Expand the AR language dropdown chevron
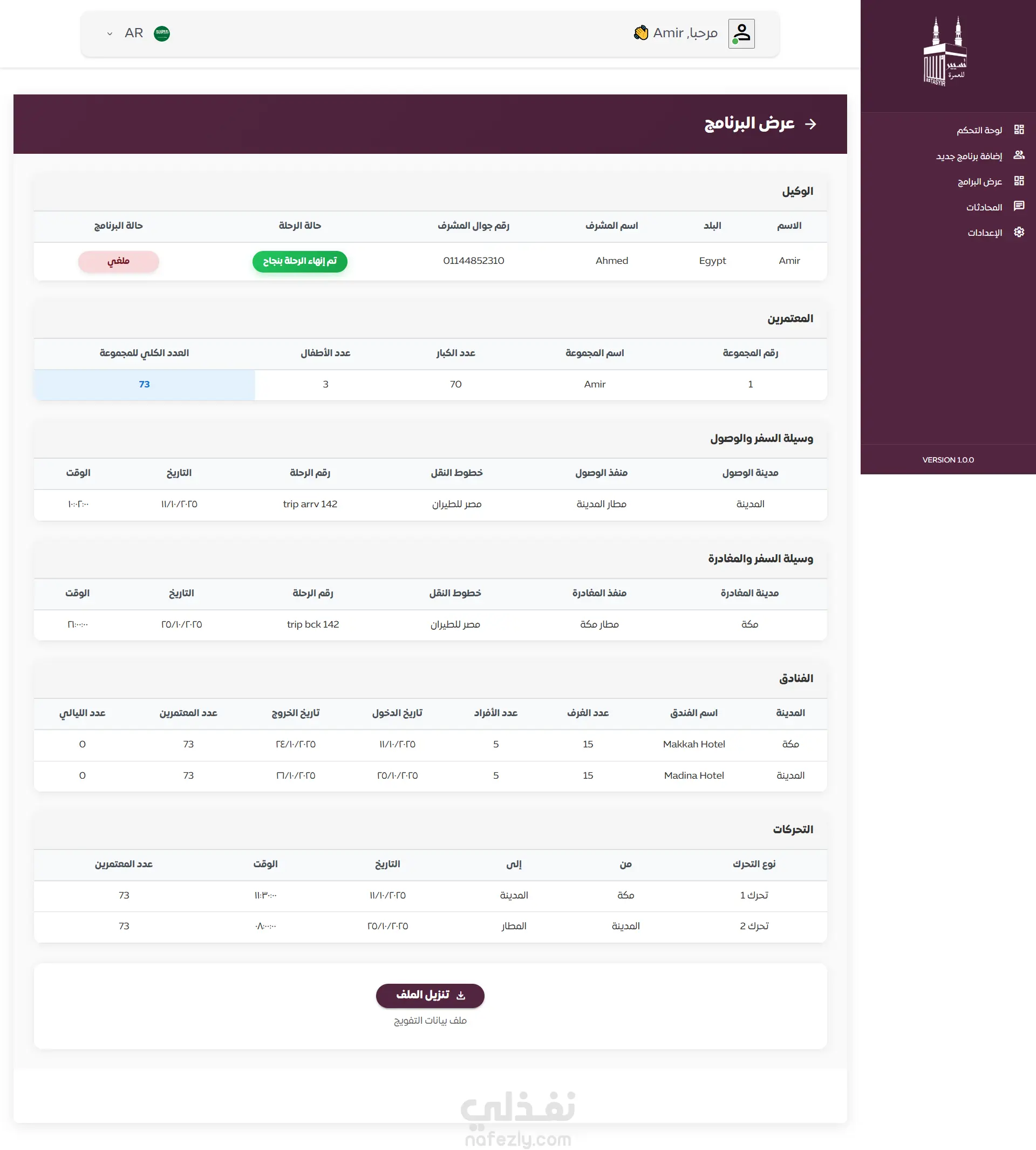The width and height of the screenshot is (1036, 1150). [110, 33]
